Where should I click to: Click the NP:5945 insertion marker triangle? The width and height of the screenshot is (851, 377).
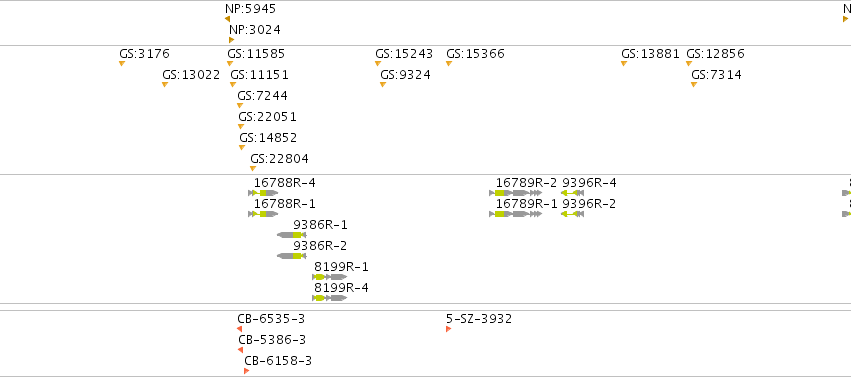click(x=227, y=19)
